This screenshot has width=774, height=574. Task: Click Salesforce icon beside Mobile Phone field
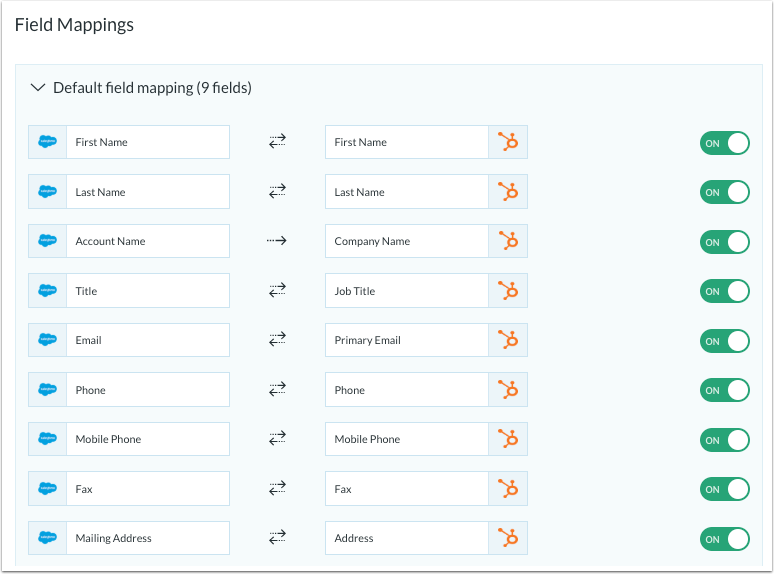click(47, 439)
